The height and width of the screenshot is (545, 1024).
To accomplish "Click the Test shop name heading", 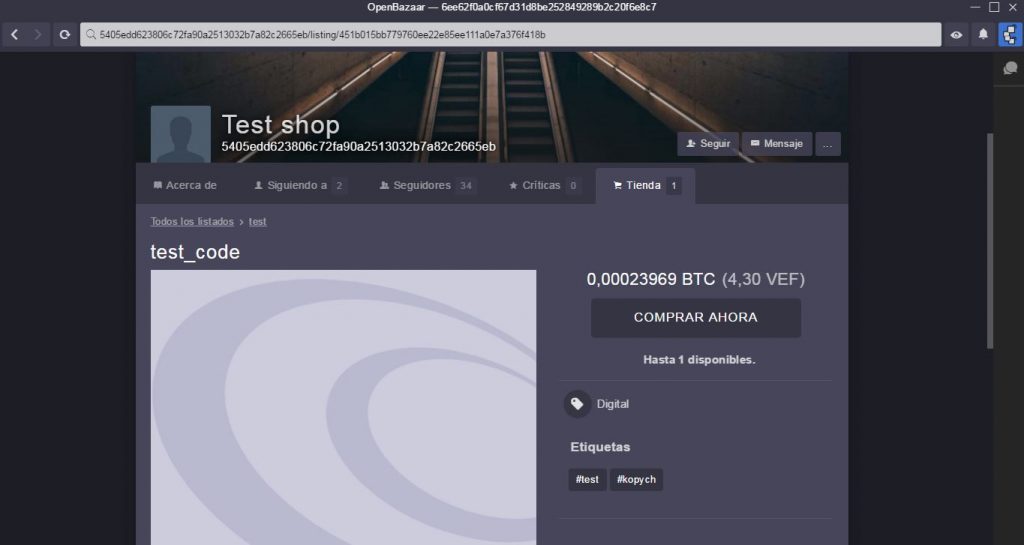I will (281, 124).
